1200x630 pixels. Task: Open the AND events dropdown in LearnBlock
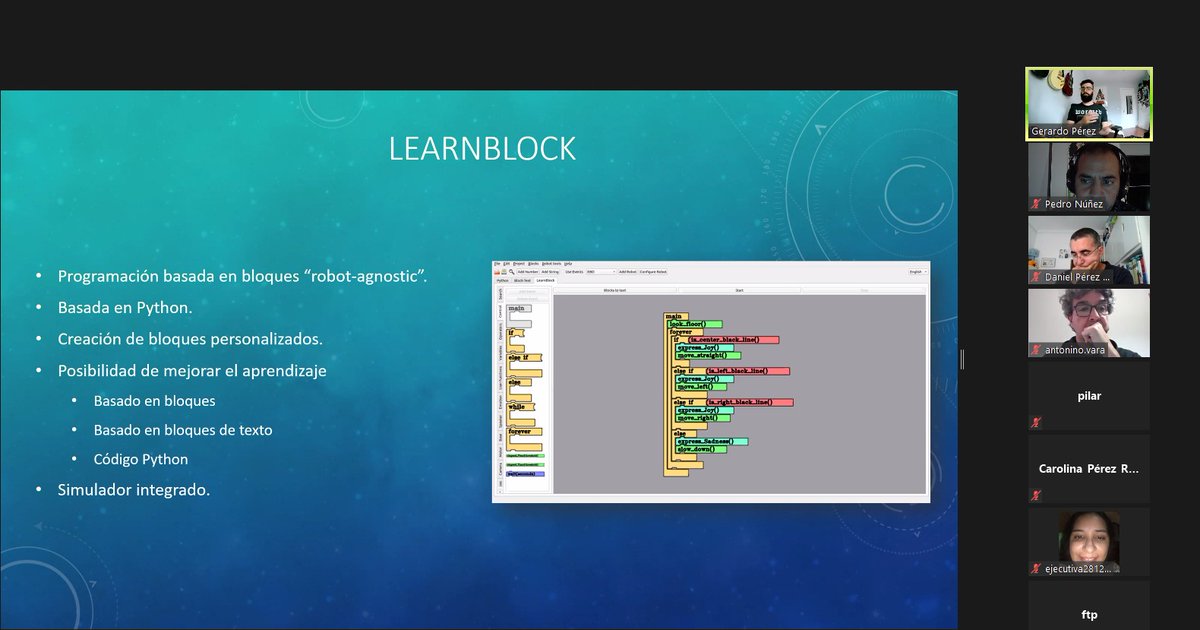[600, 271]
